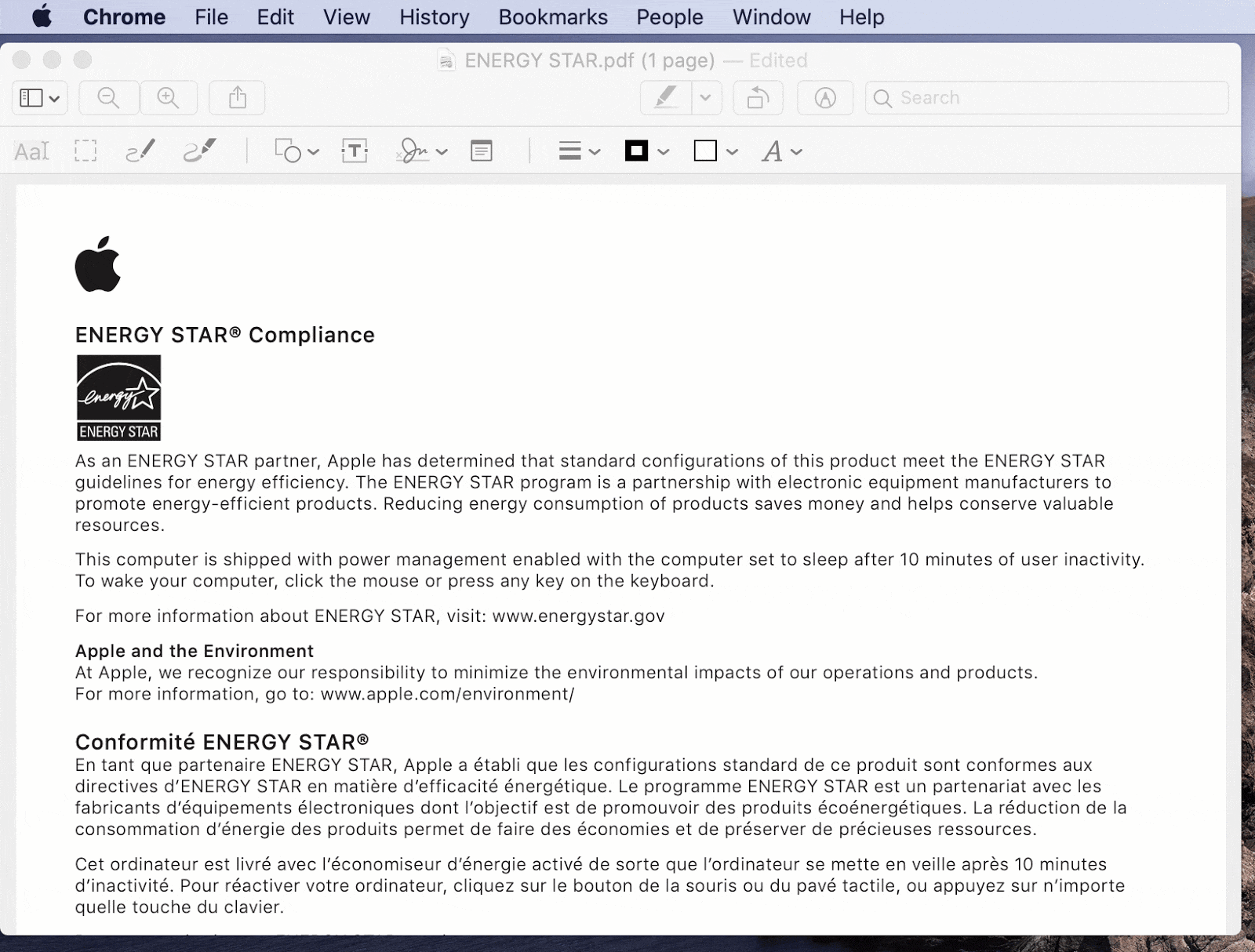Open the sidebar view menu button
The width and height of the screenshot is (1255, 952).
click(x=39, y=98)
